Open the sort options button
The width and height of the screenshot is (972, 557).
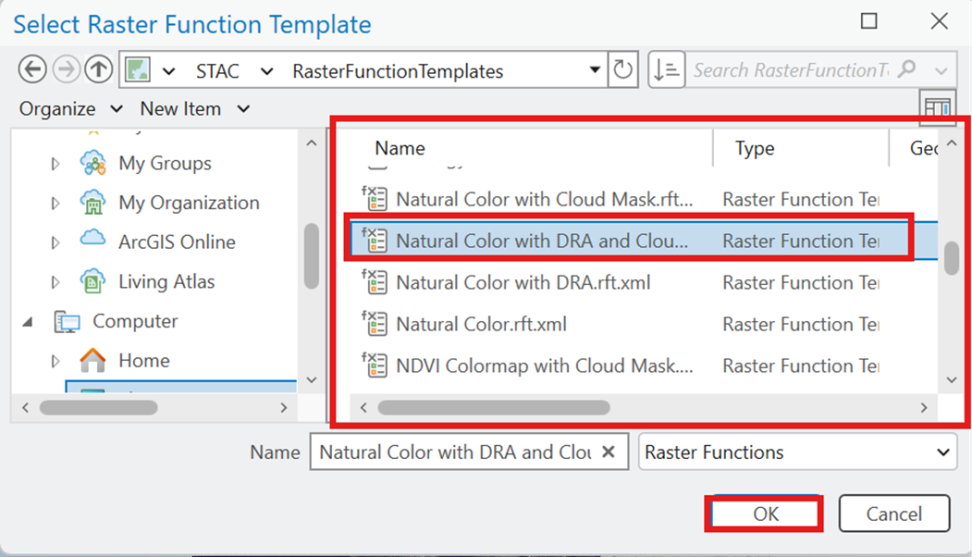(666, 69)
